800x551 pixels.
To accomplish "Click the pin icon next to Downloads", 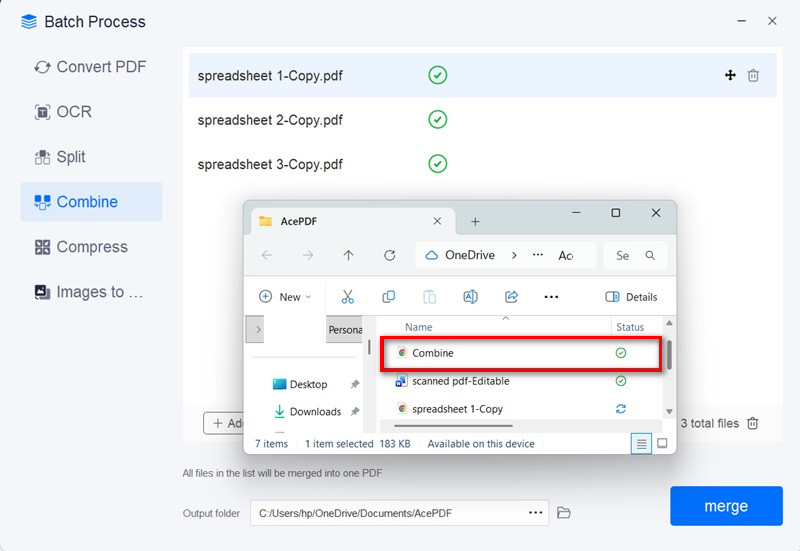I will point(355,411).
